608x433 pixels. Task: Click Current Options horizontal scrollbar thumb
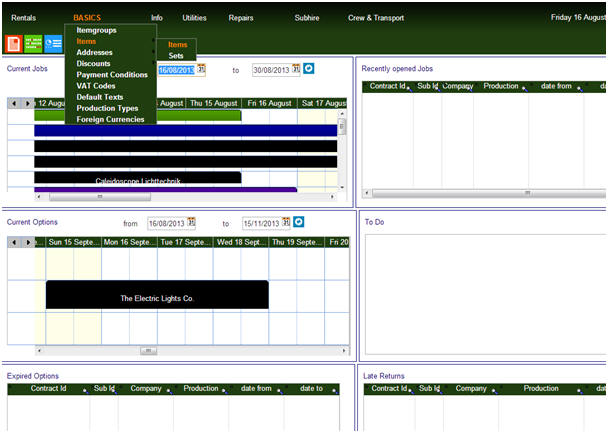(149, 351)
